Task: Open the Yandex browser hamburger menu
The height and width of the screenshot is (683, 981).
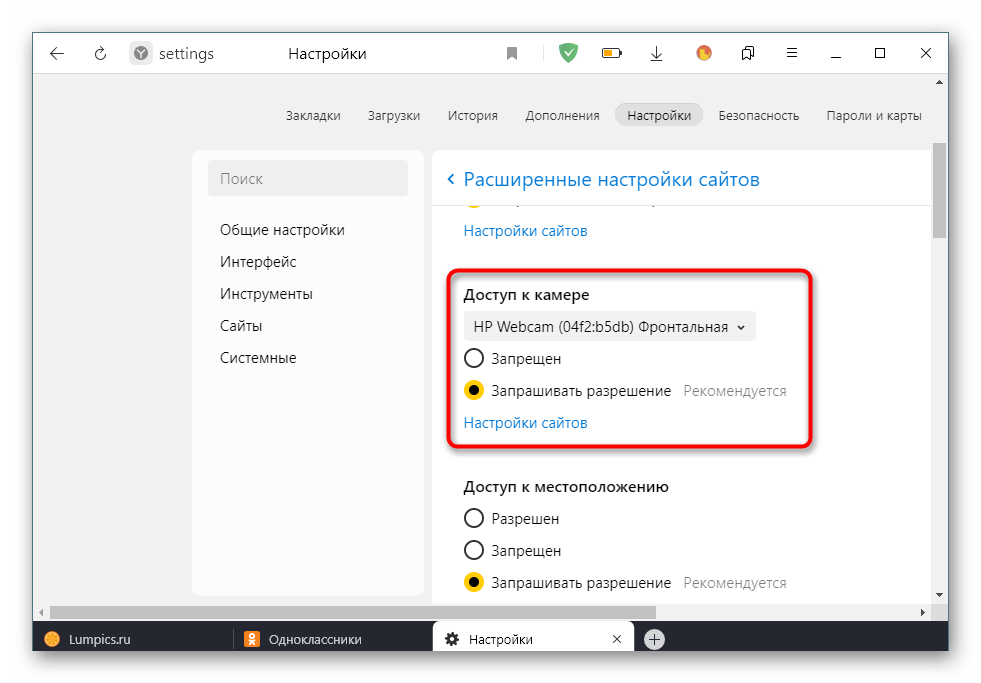Action: [791, 54]
